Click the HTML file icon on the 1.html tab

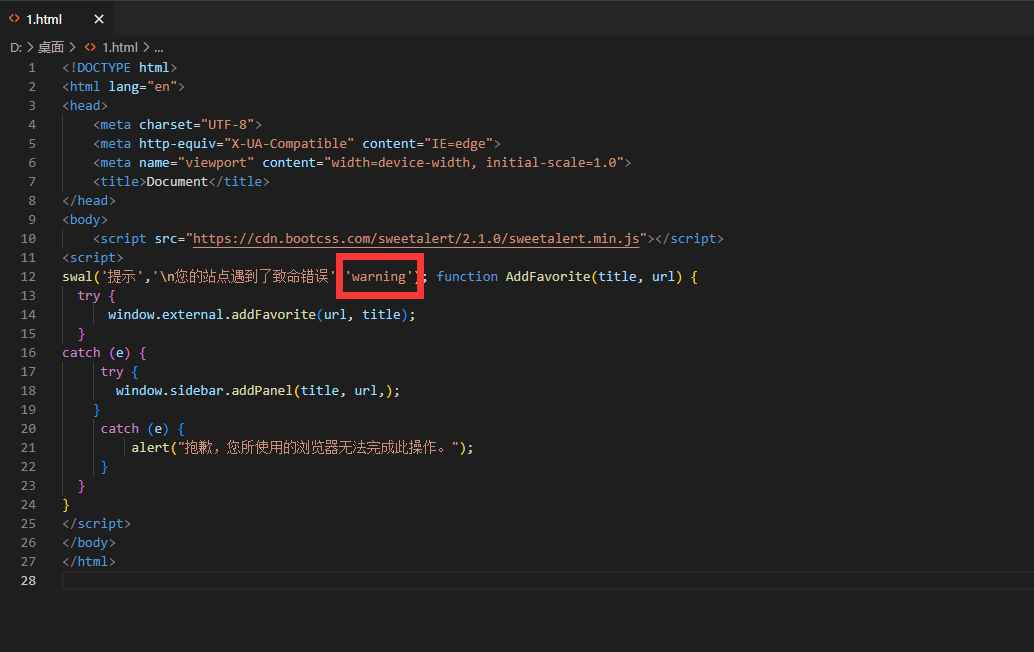click(x=14, y=19)
